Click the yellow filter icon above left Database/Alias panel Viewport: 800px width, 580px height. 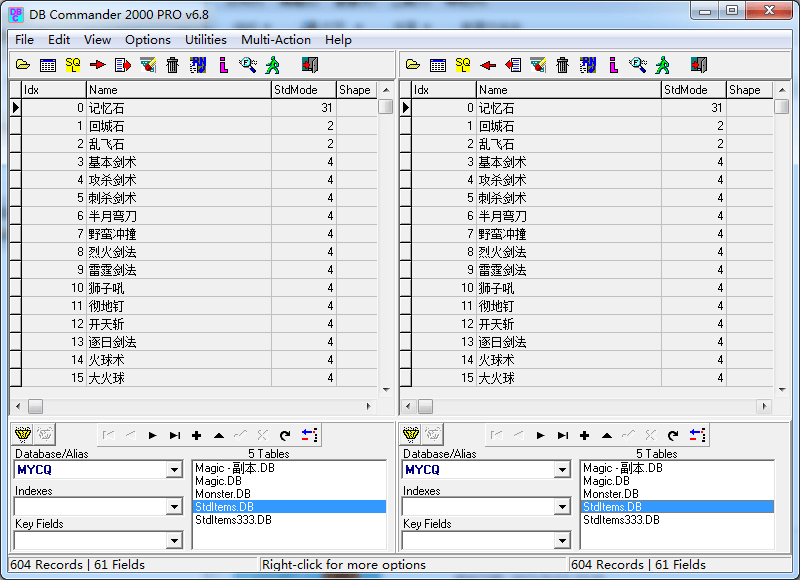pyautogui.click(x=20, y=434)
